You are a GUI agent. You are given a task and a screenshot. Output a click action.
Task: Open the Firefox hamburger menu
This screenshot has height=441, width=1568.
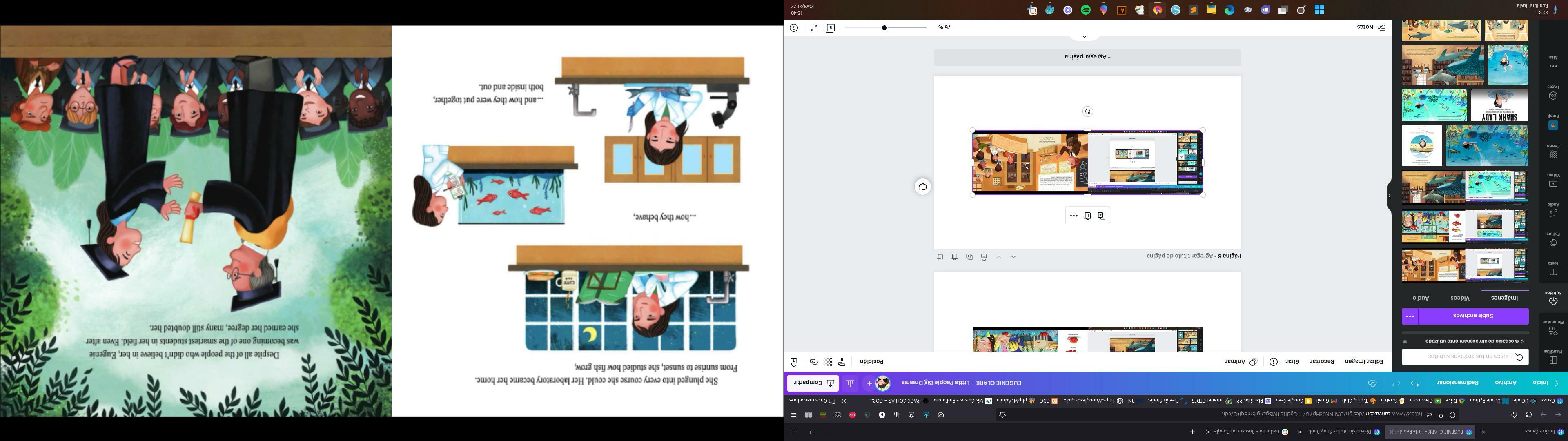(x=793, y=415)
